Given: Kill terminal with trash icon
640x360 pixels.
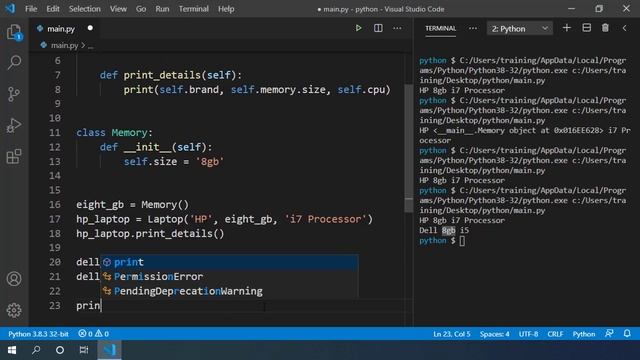Looking at the screenshot, I should 605,28.
